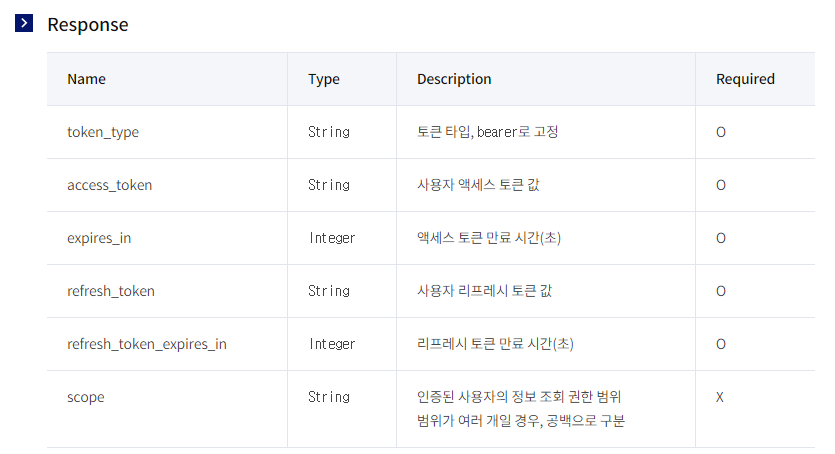Click the Required column header
This screenshot has width=835, height=454.
(745, 79)
